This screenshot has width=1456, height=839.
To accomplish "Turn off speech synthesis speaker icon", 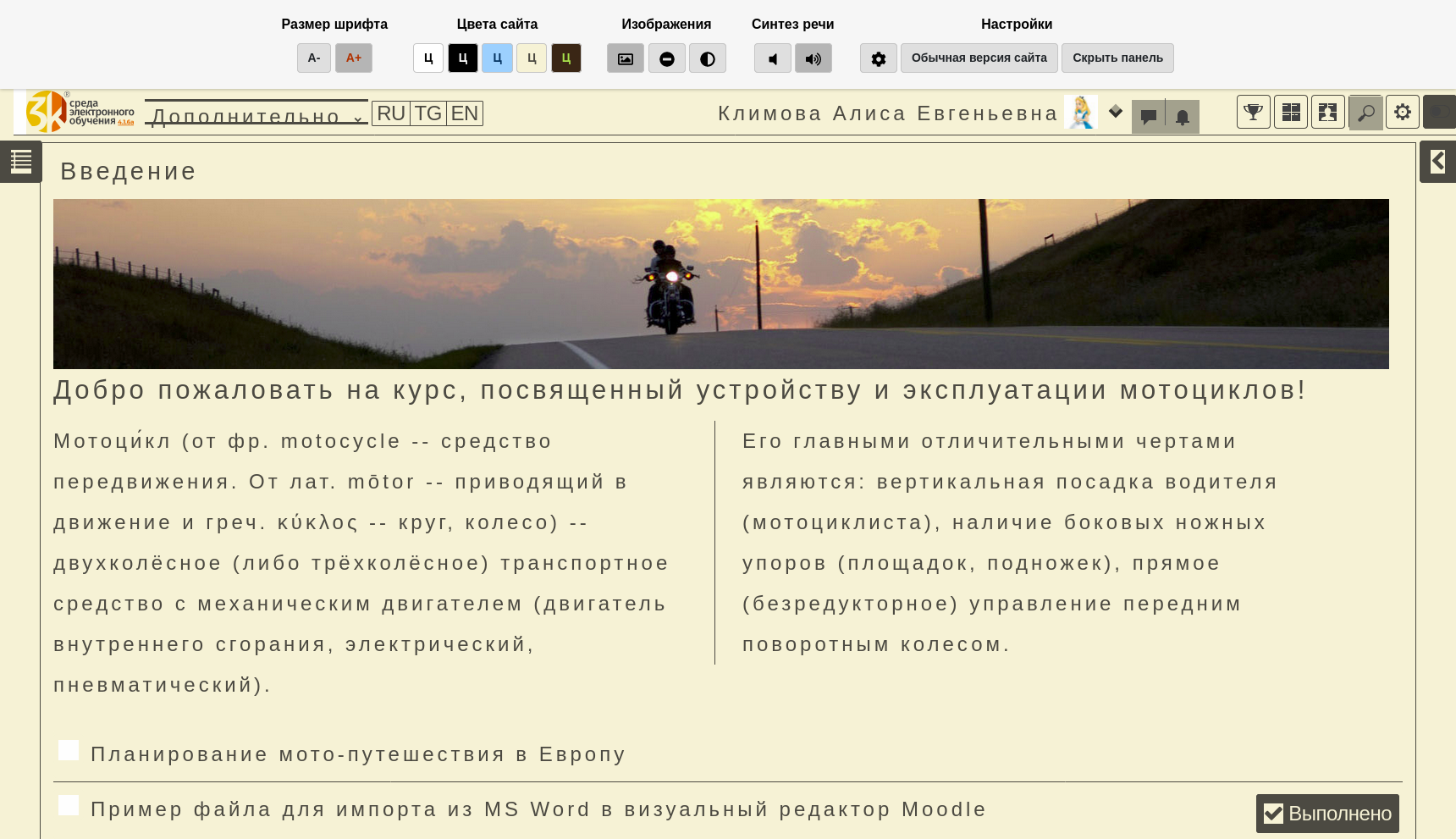I will [773, 58].
